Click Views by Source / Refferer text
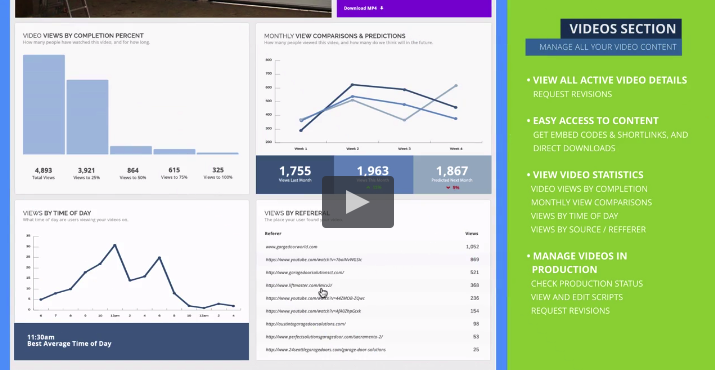This screenshot has width=715, height=370. (x=588, y=229)
